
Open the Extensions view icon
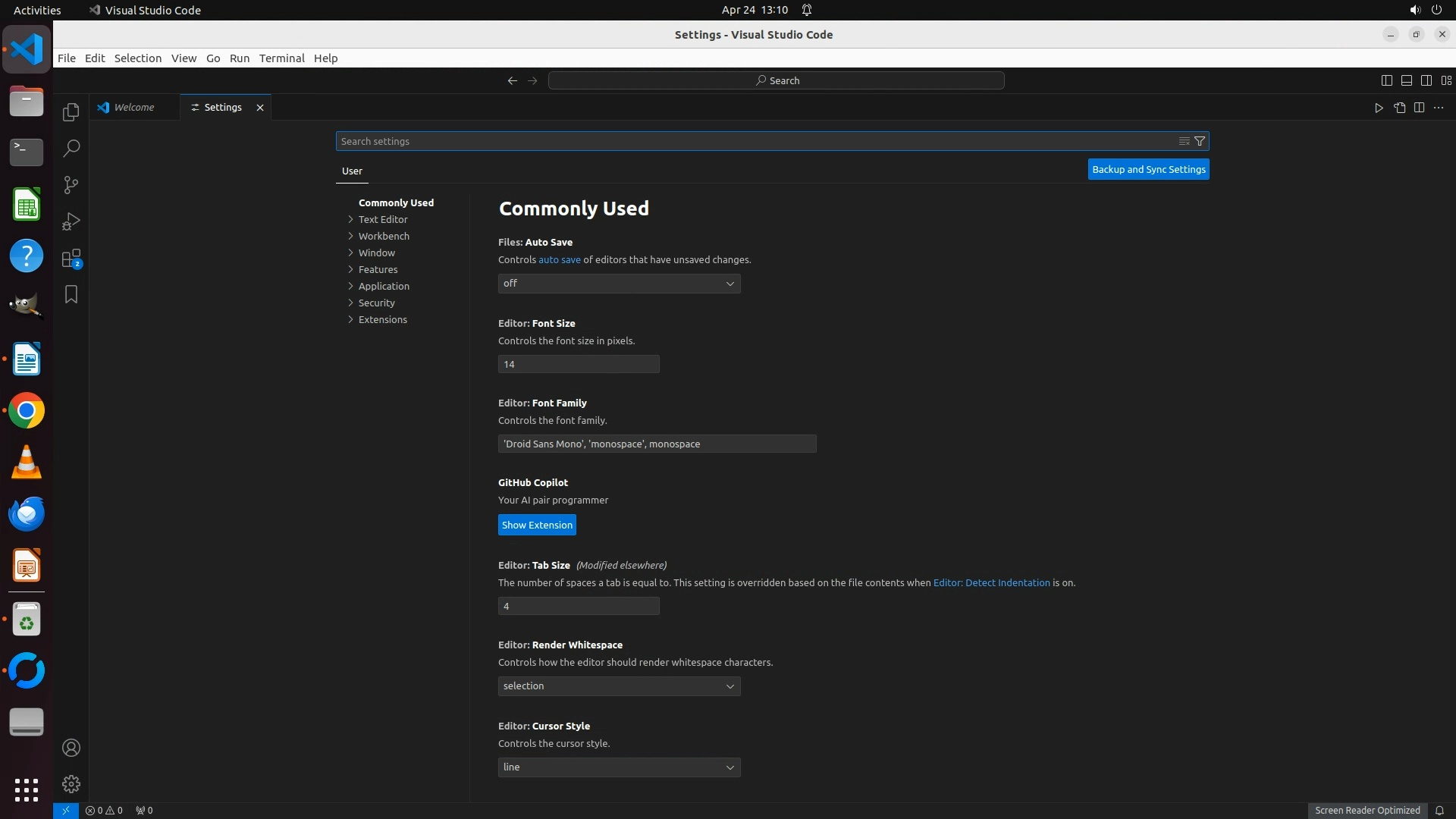tap(71, 259)
